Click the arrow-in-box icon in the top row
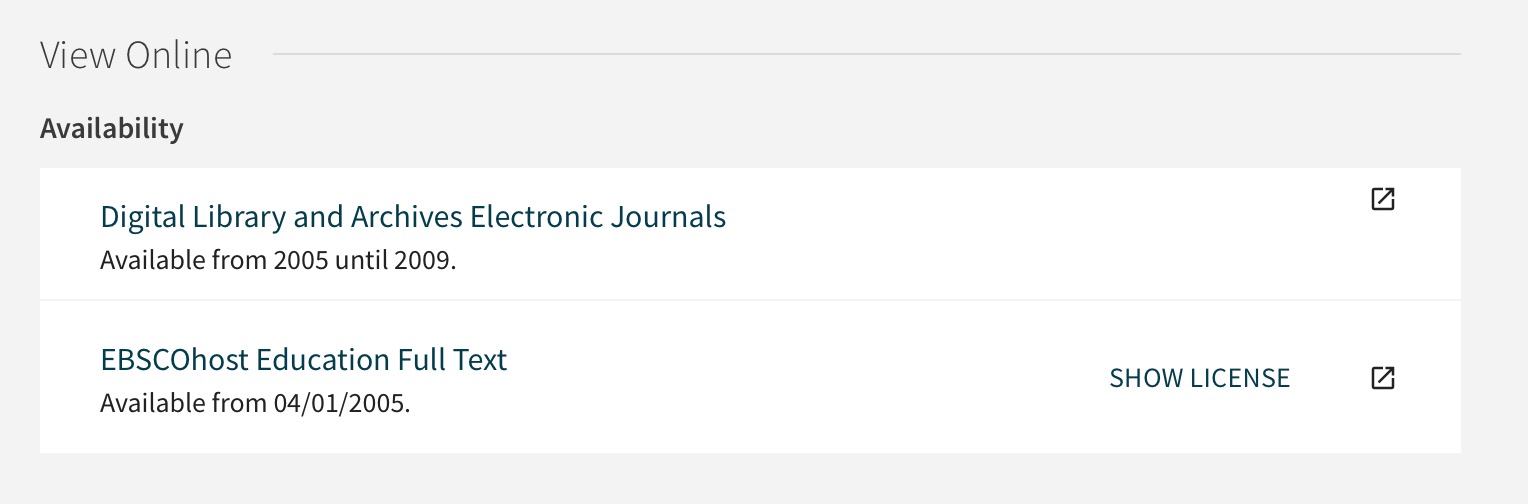Screen dimensions: 1528x504 pyautogui.click(x=1382, y=199)
